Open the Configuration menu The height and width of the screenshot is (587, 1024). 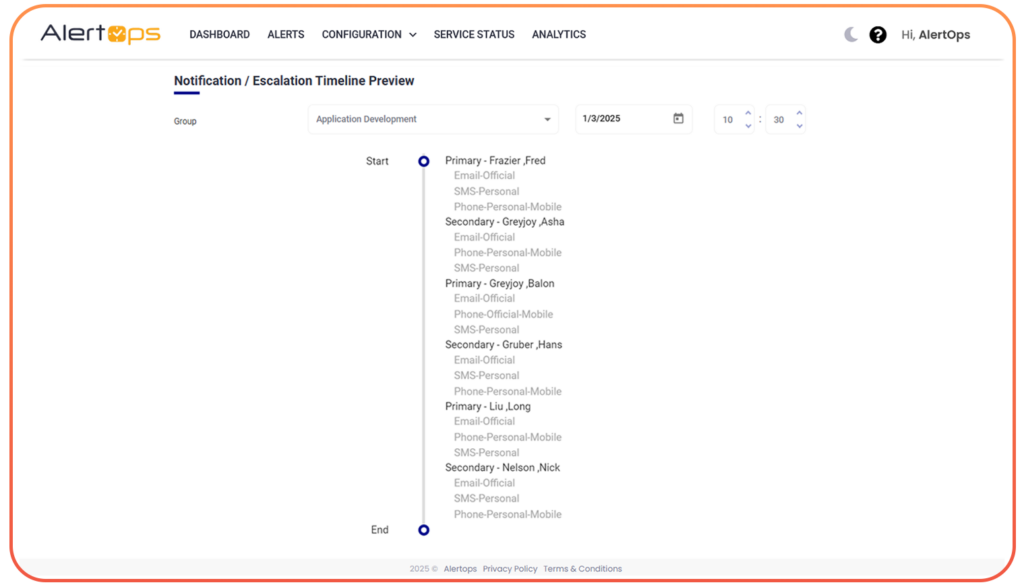pyautogui.click(x=361, y=34)
